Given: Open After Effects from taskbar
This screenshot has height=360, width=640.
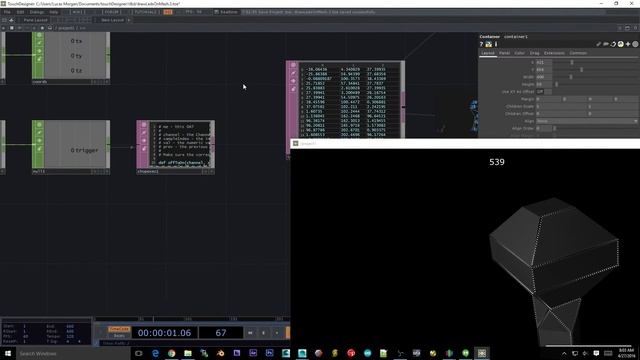Looking at the screenshot, I should (x=253, y=353).
